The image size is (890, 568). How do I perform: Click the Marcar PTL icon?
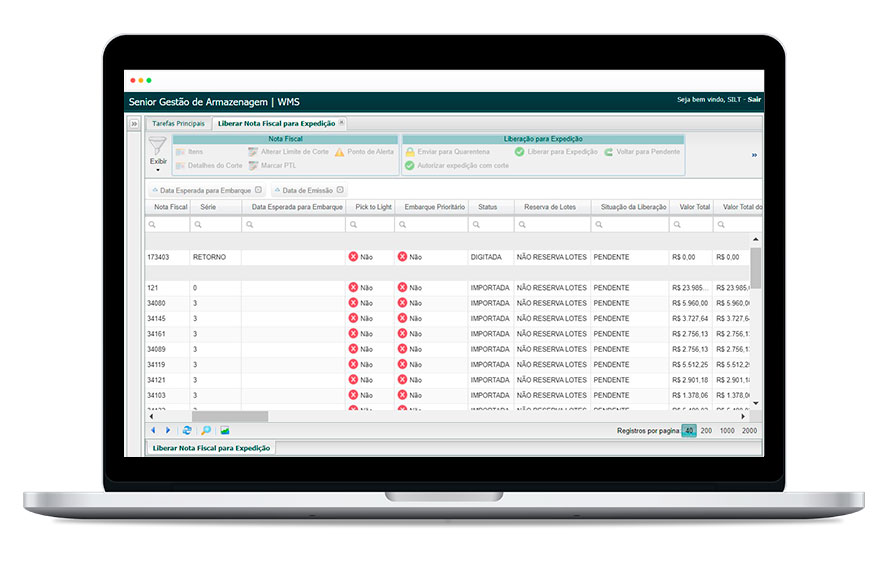click(x=253, y=166)
